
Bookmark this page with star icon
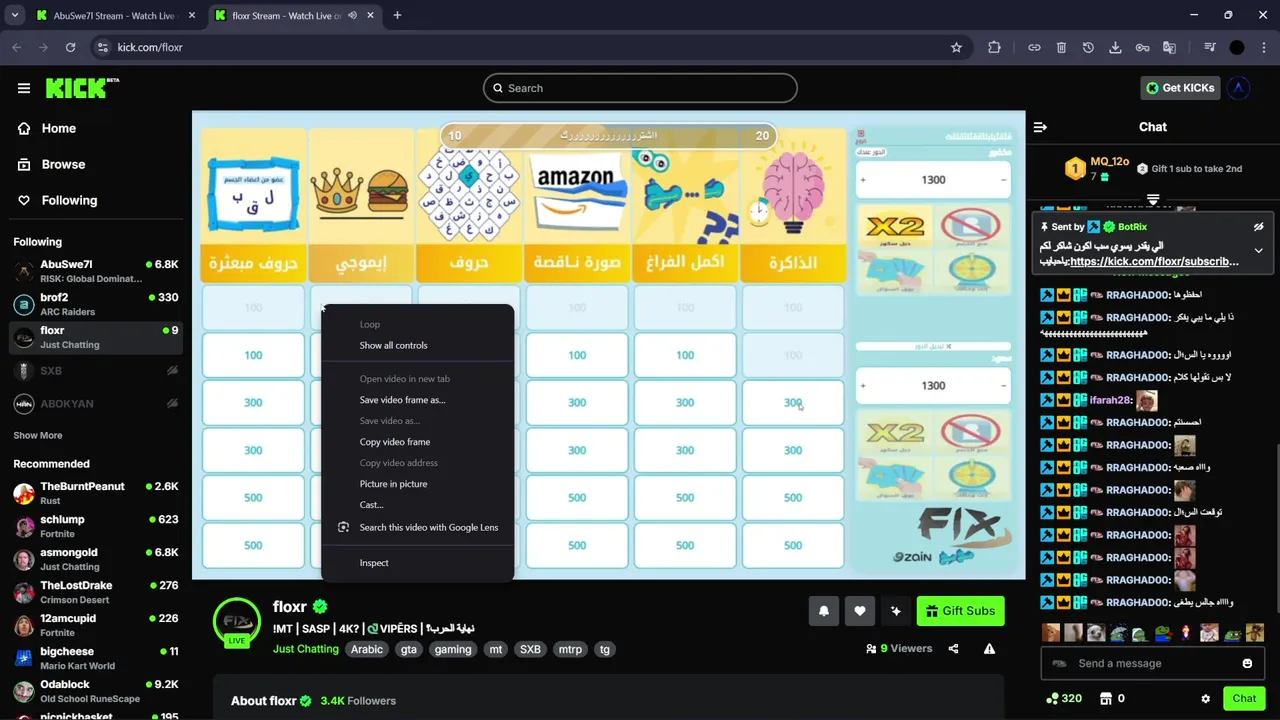click(956, 47)
